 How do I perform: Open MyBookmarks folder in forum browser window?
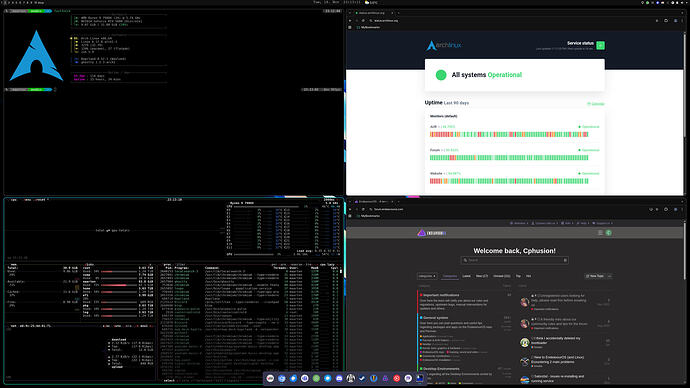[x=368, y=216]
